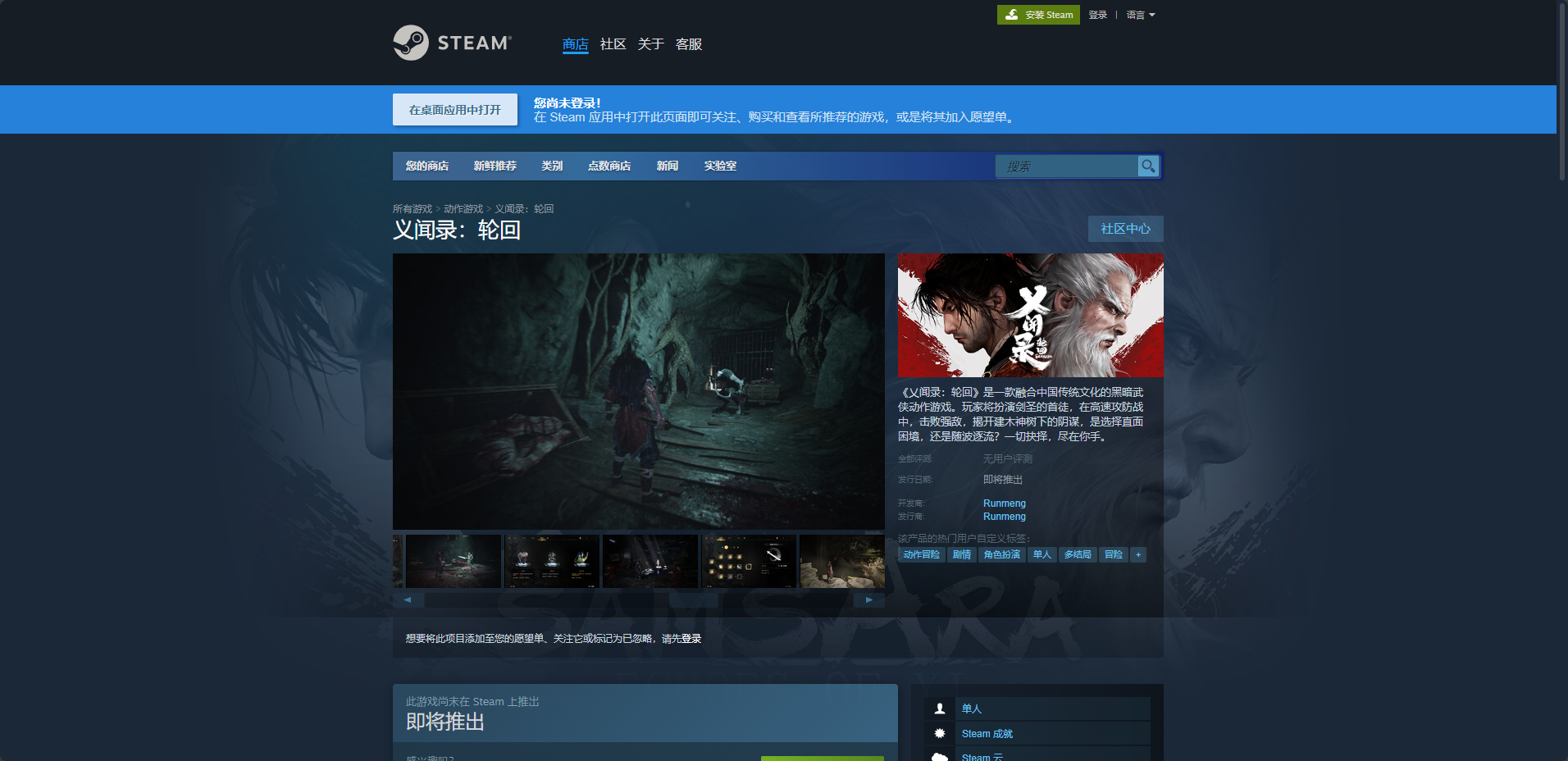Viewport: 1568px width, 761px height.
Task: Click the 所有游戏 breadcrumb link
Action: pyautogui.click(x=413, y=209)
